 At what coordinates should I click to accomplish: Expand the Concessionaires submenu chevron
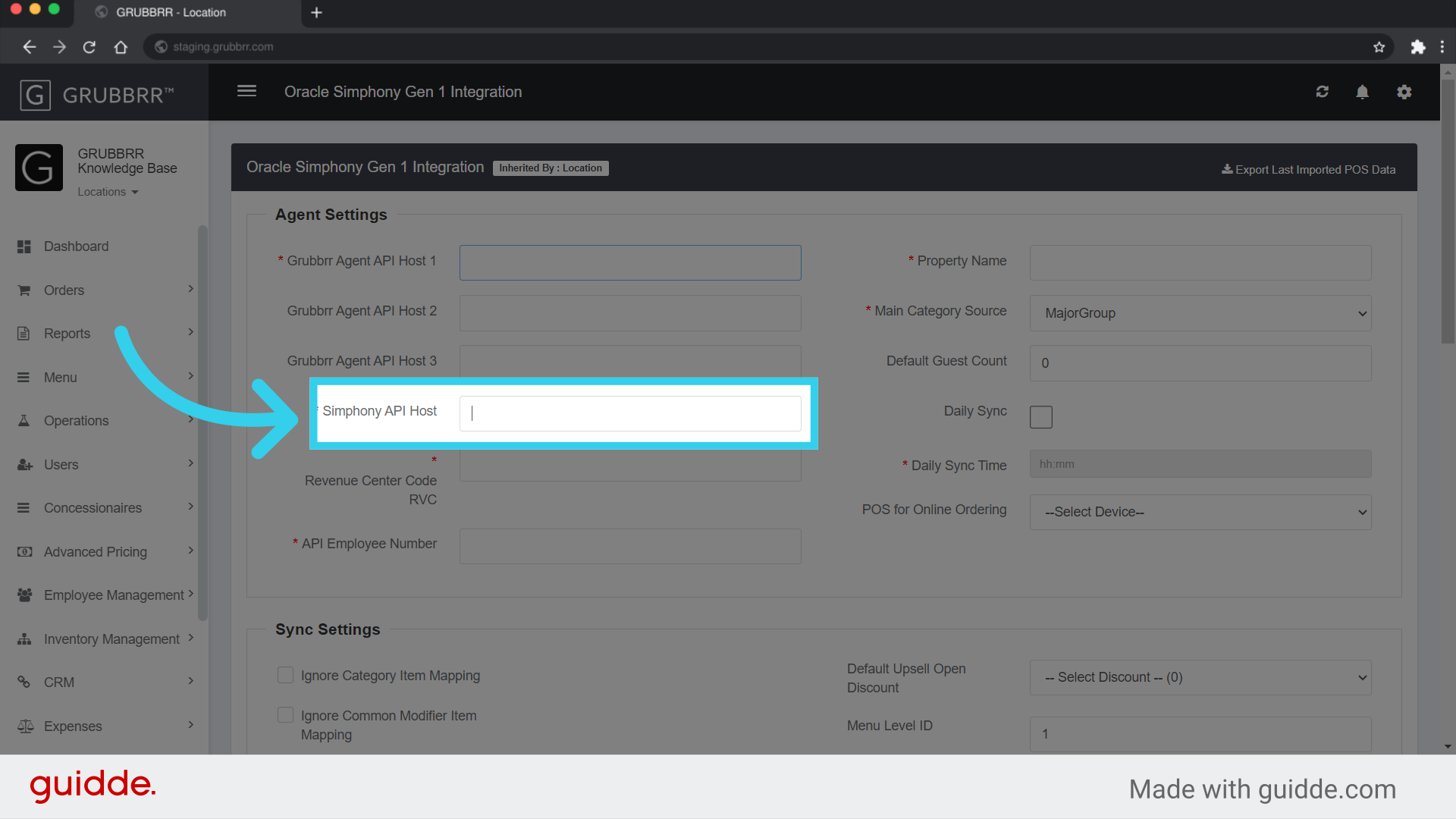[190, 507]
